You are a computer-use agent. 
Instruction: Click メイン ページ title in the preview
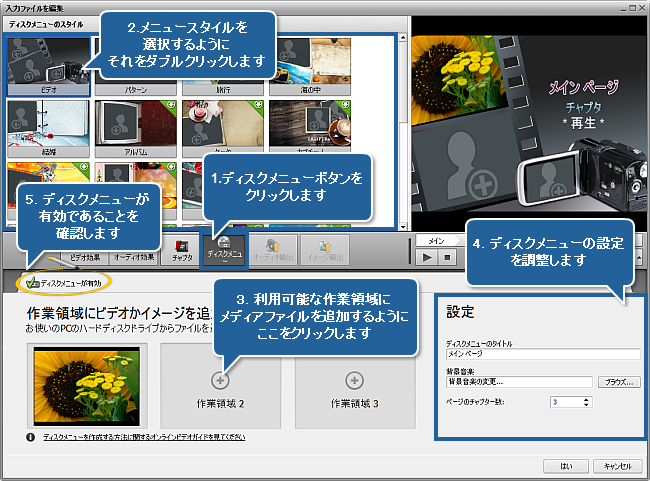[x=584, y=87]
